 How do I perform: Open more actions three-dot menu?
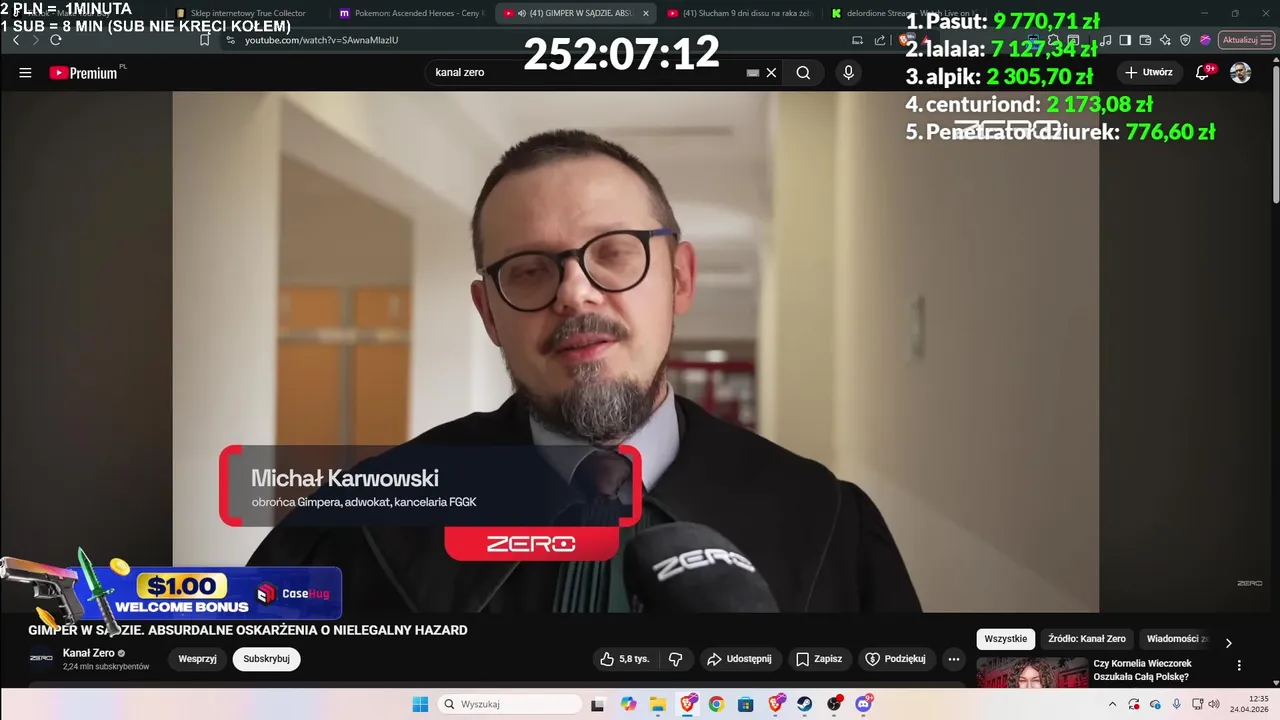click(954, 659)
